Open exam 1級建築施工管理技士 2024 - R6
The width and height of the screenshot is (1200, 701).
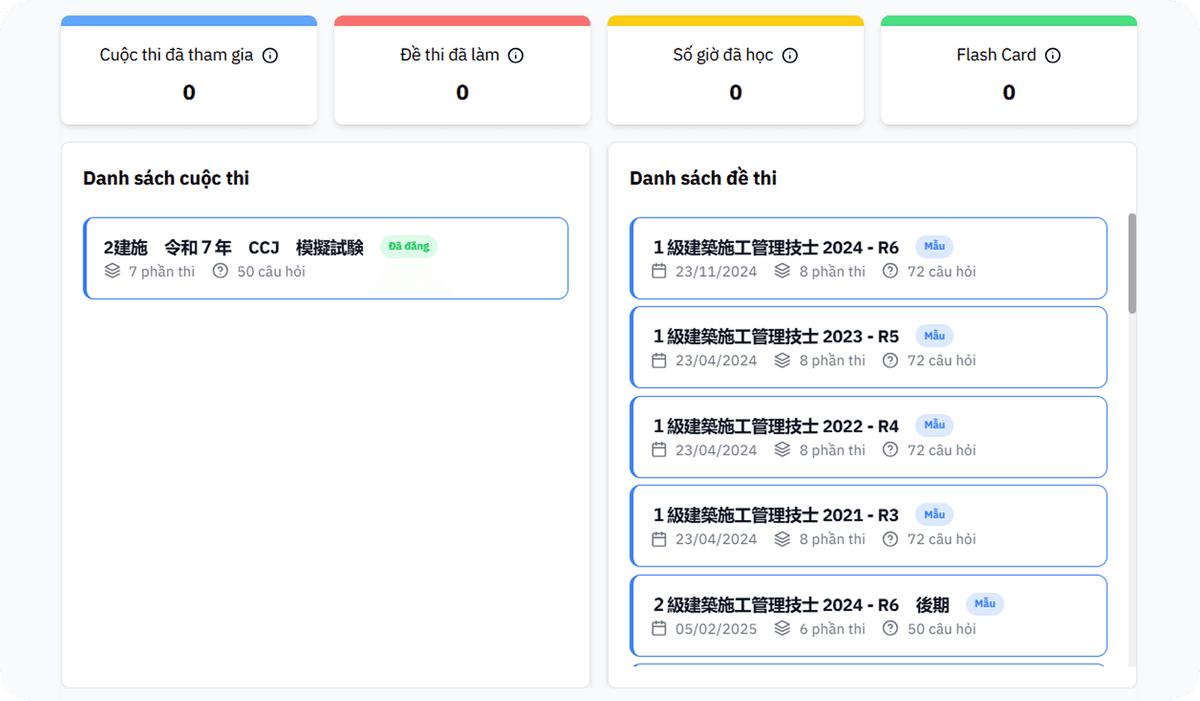click(x=776, y=247)
